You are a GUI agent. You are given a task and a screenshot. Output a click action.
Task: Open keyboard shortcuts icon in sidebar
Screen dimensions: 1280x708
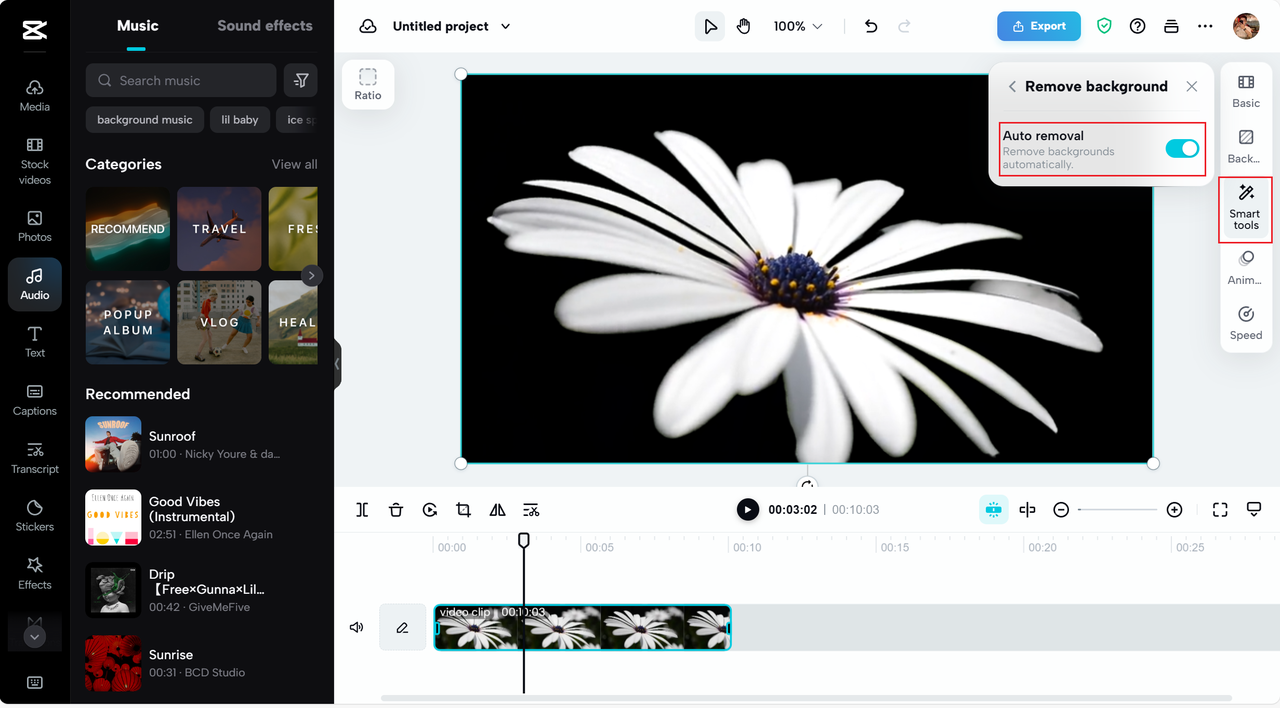click(x=35, y=683)
